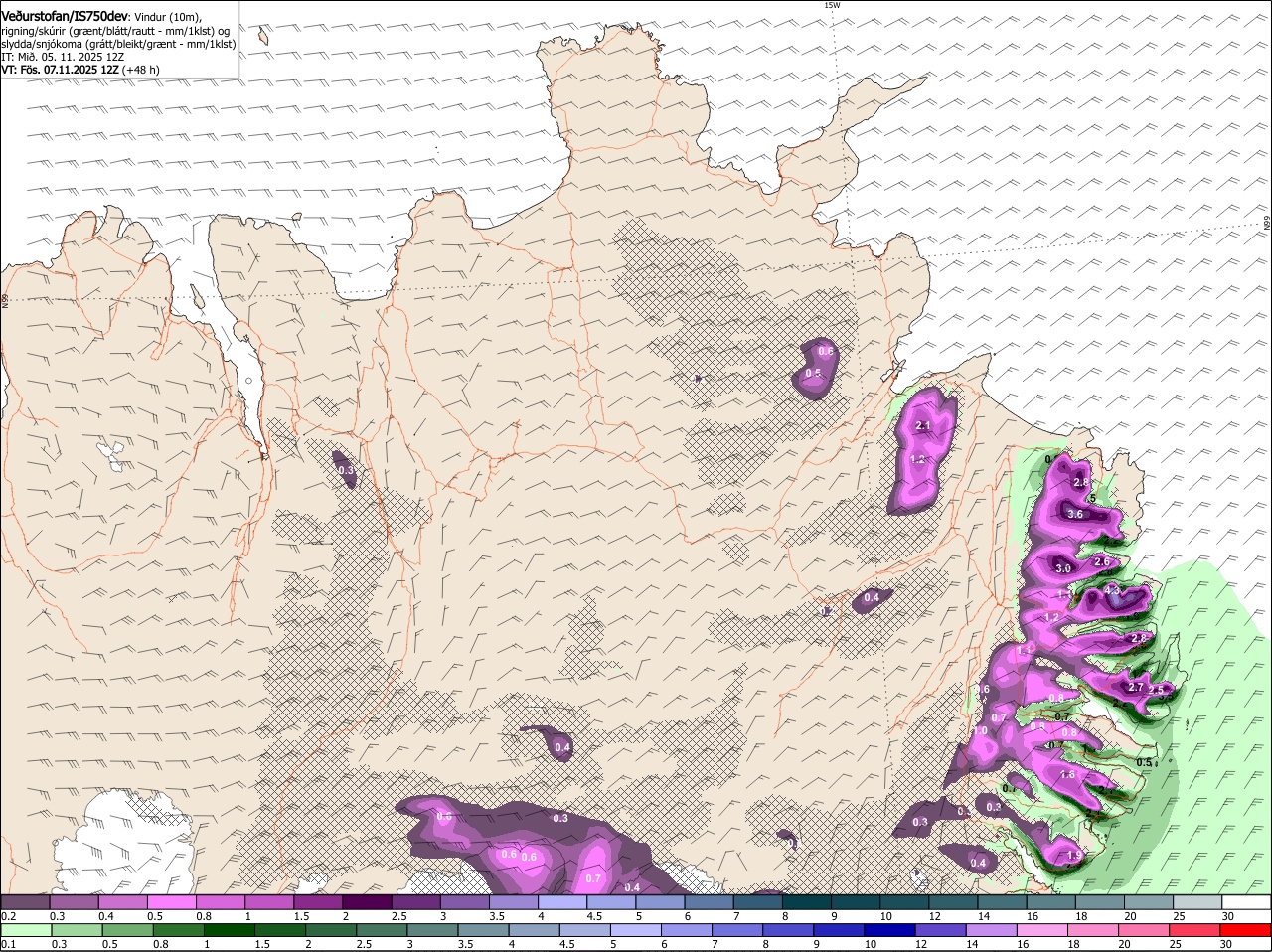1272x952 pixels.
Task: Pick the bright pink 0.5–0.8 swatch in upper legend
Action: [x=171, y=901]
